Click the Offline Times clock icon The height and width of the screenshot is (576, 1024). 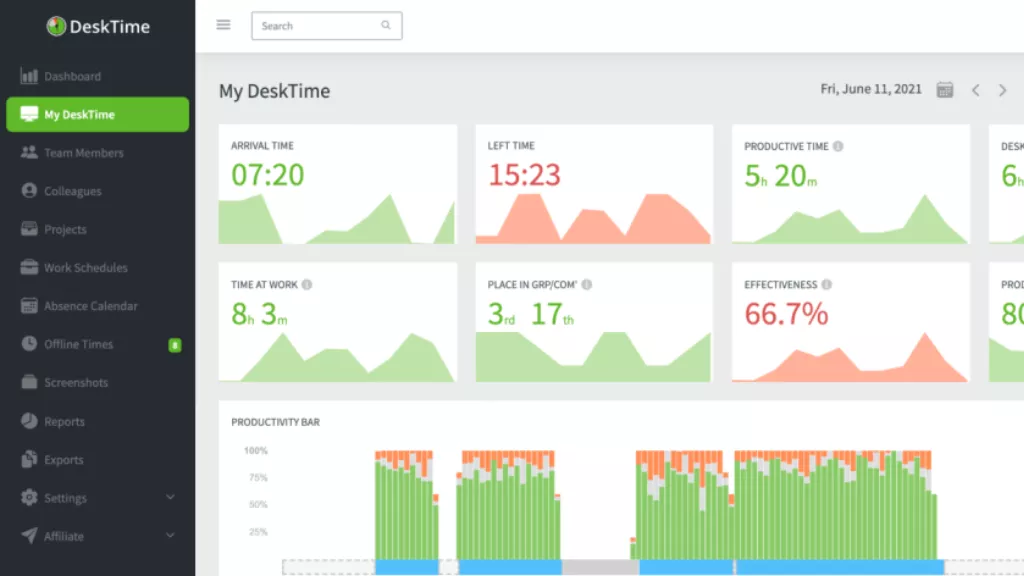(x=29, y=343)
